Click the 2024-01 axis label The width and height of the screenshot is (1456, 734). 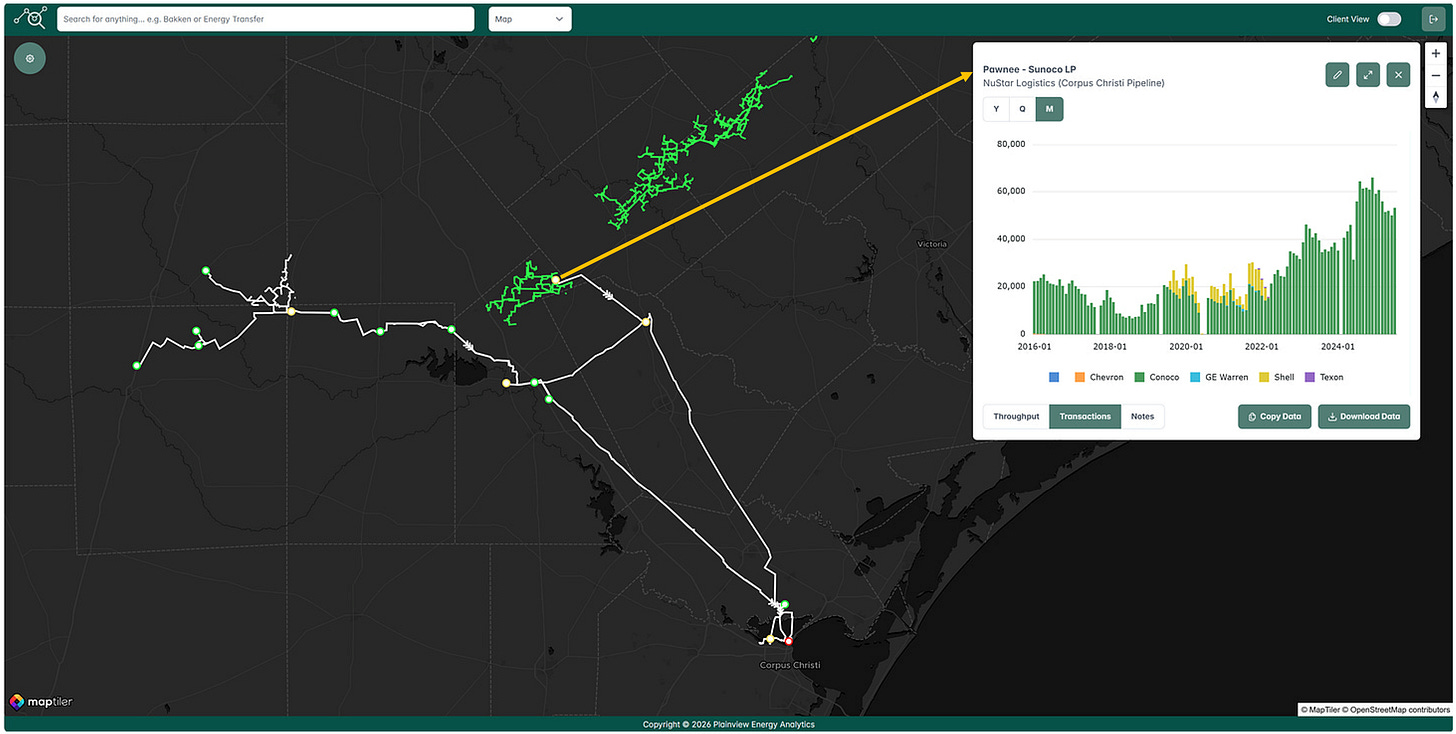point(1338,347)
